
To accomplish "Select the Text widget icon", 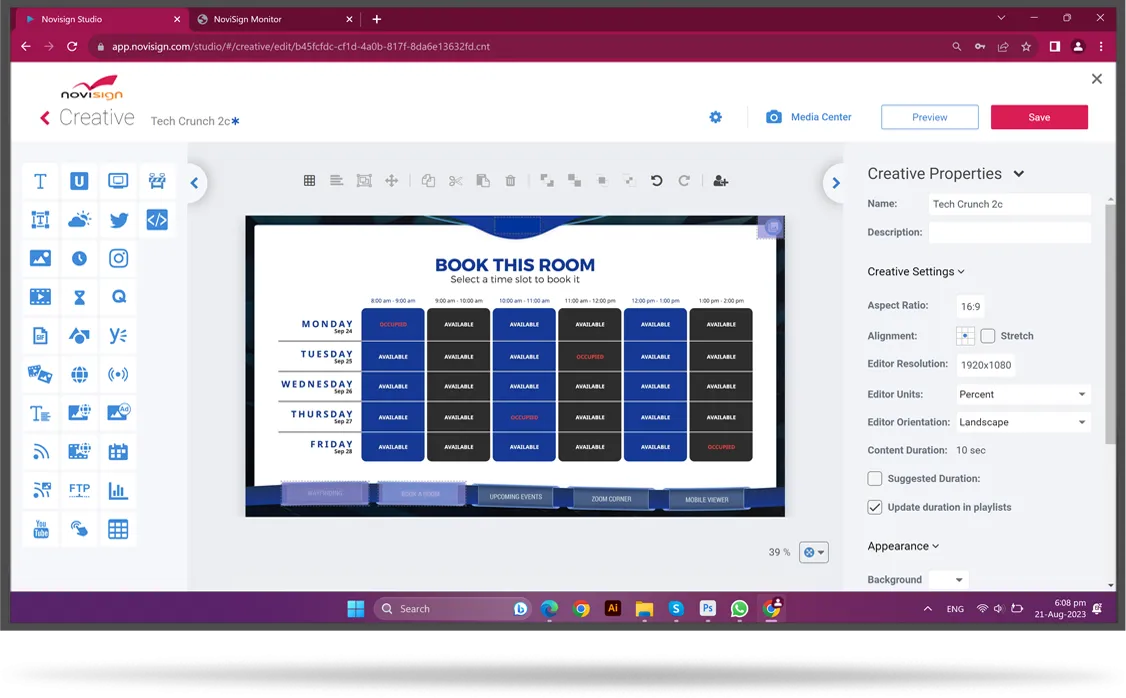I will point(40,181).
